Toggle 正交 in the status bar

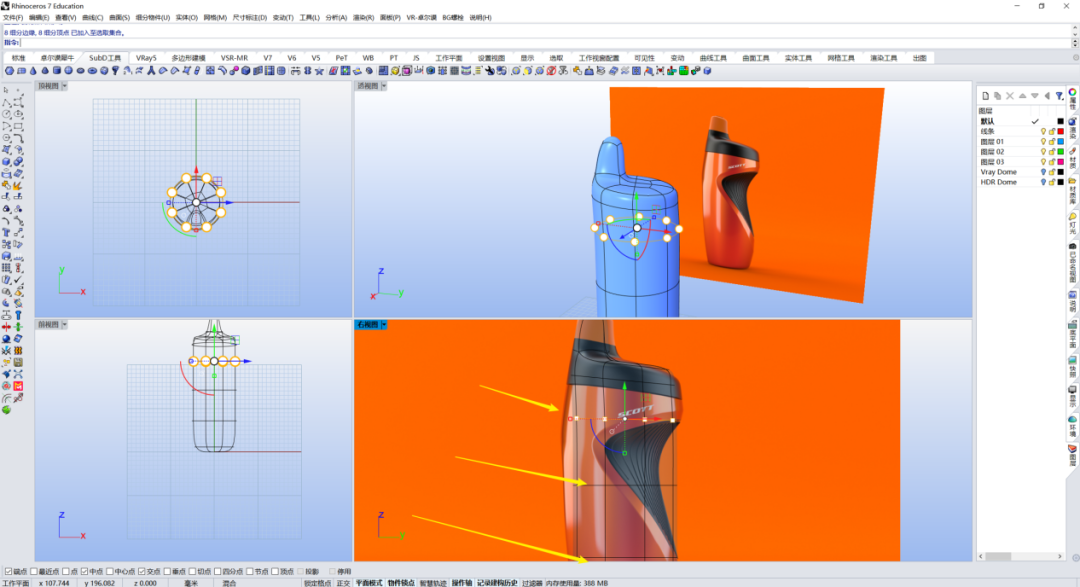(343, 583)
